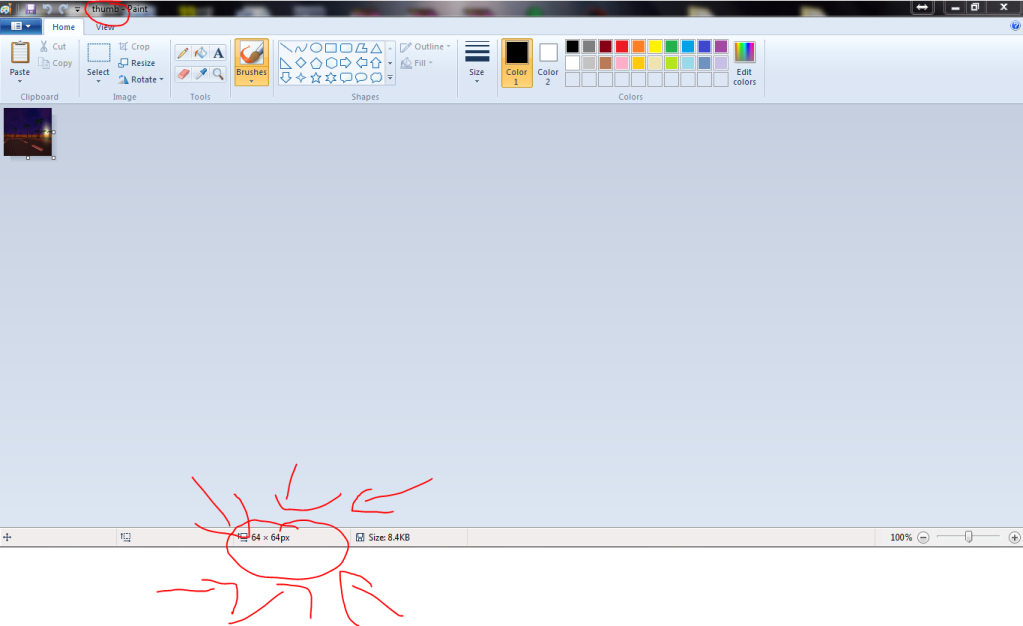Pick the Color picker eyedropper tool

tap(200, 74)
